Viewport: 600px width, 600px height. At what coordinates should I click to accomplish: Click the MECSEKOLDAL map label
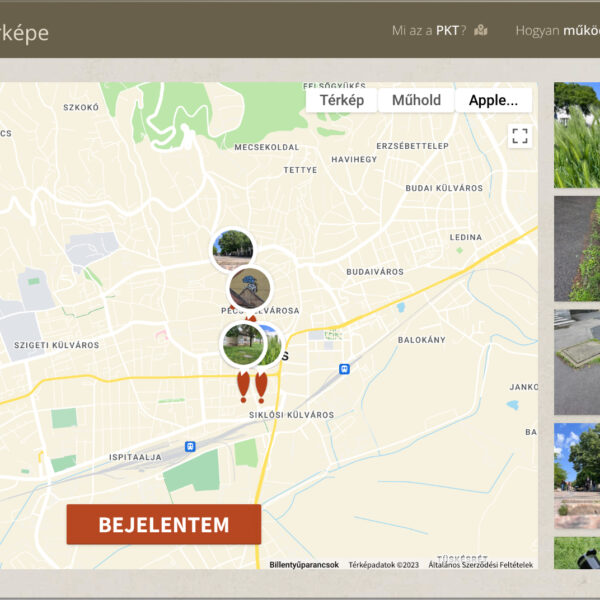click(267, 147)
